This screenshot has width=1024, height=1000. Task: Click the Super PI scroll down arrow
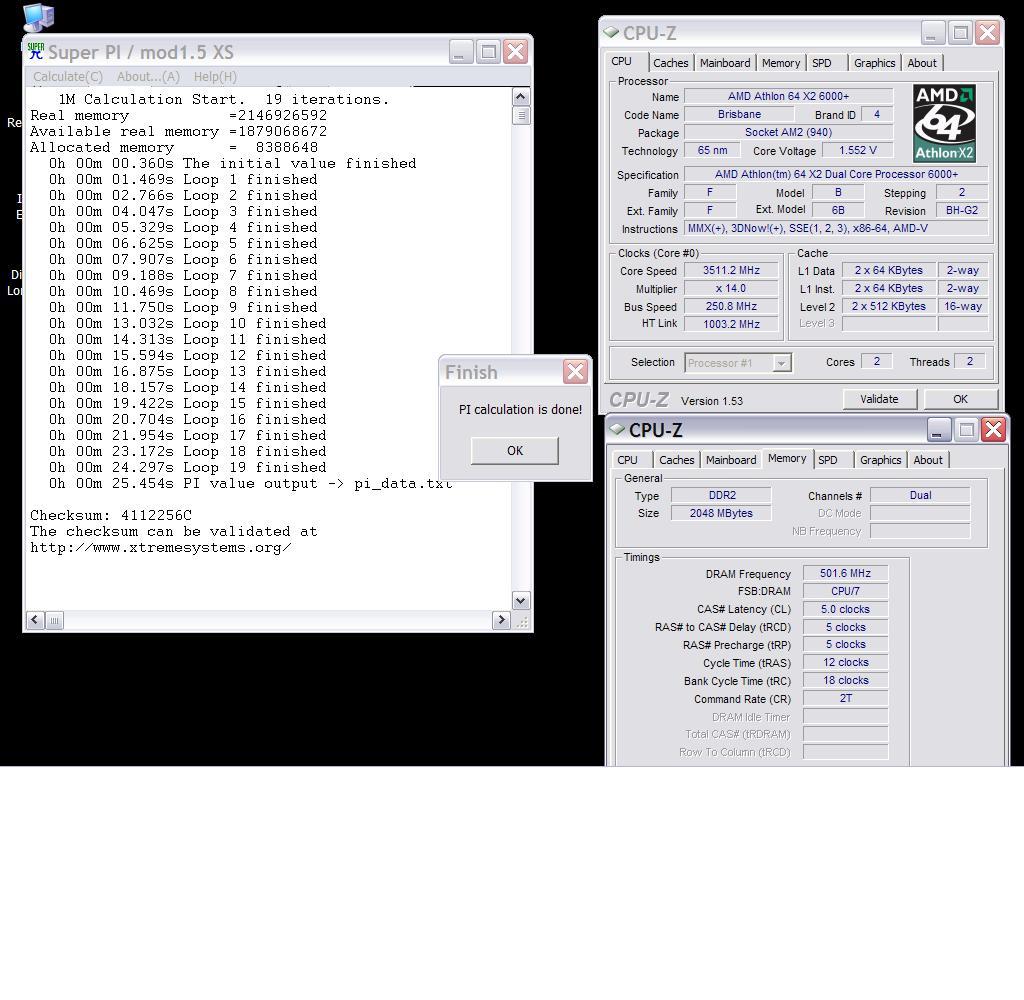pos(520,600)
